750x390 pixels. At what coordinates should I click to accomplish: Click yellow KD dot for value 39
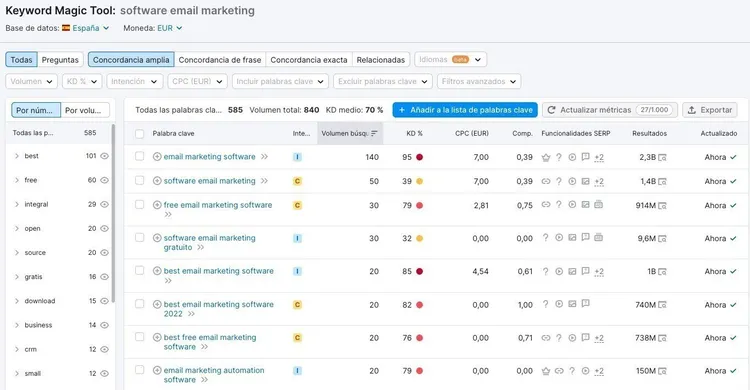click(419, 181)
